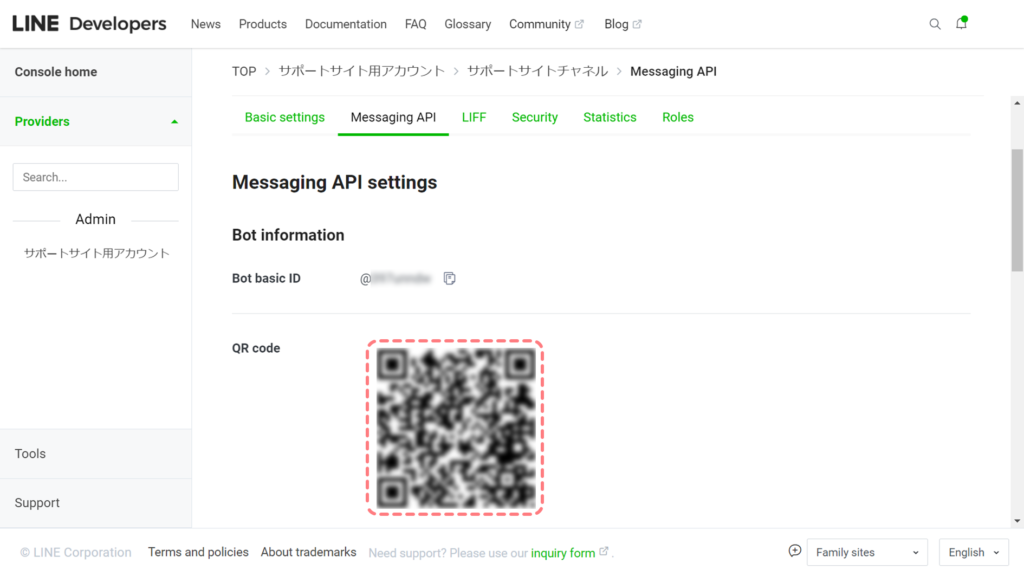Switch to the Basic settings tab
1024x576 pixels.
pyautogui.click(x=285, y=118)
